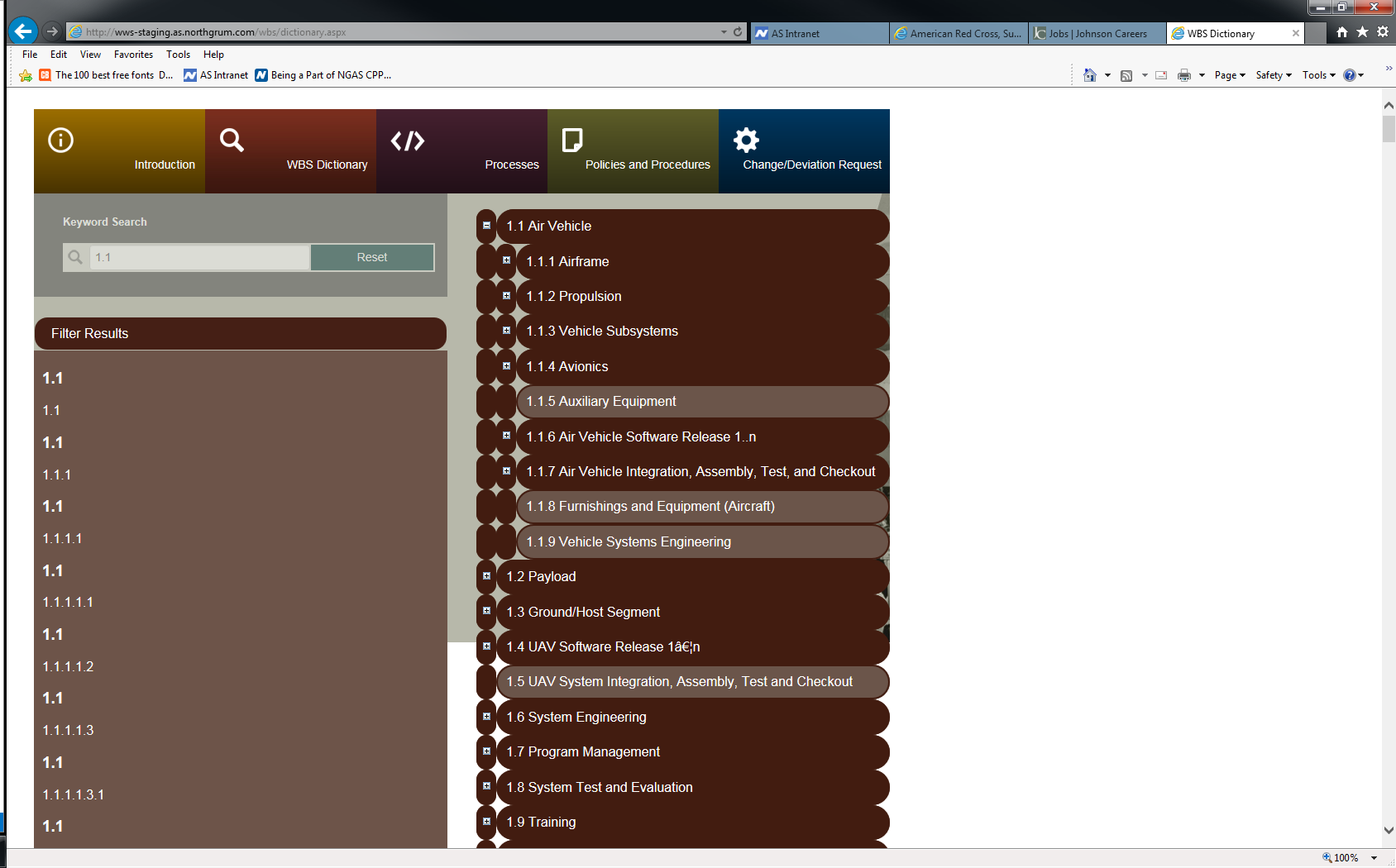Click the Introduction info icon
Image resolution: width=1396 pixels, height=868 pixels.
[x=61, y=141]
